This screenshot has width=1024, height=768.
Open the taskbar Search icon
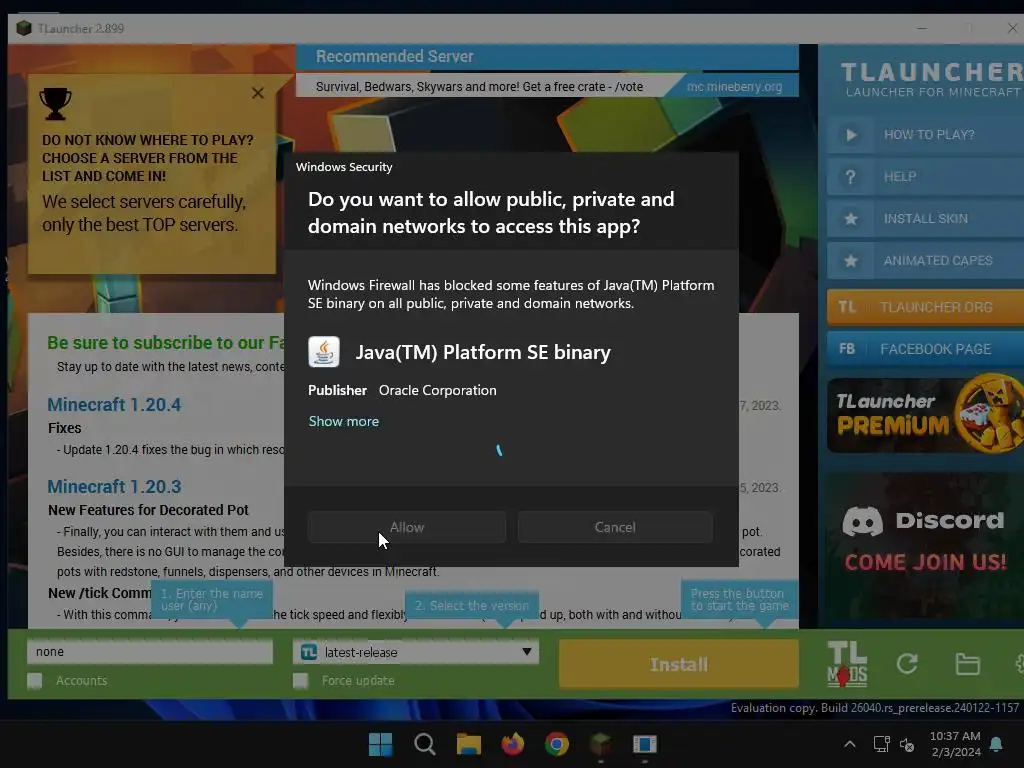[424, 744]
